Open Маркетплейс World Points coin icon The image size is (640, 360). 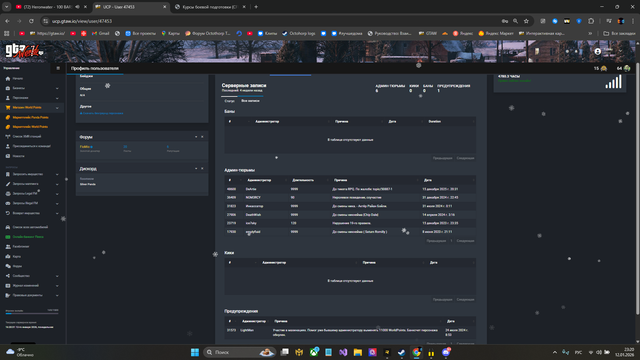(x=8, y=127)
